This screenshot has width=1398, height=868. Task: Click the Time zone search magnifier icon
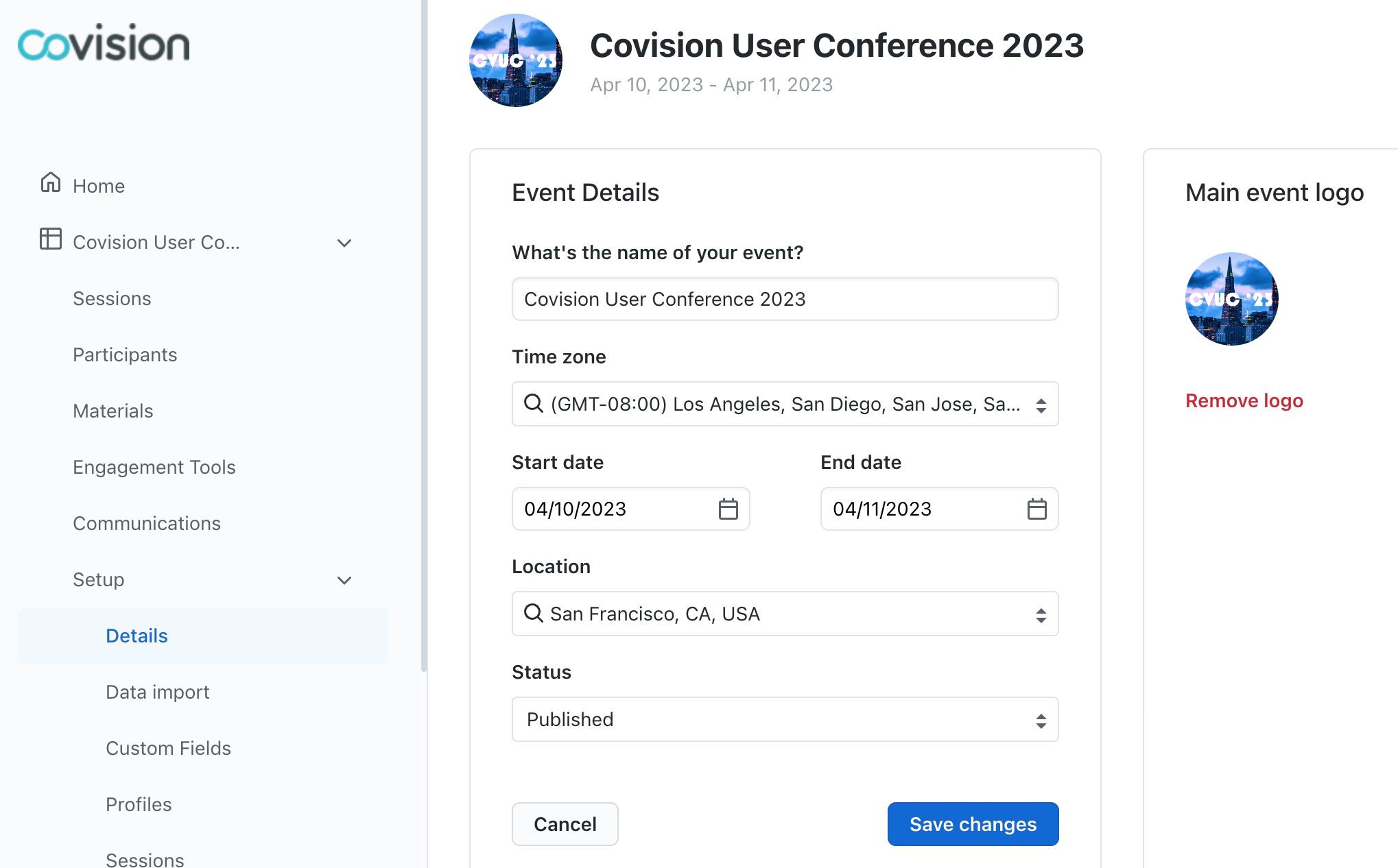533,403
